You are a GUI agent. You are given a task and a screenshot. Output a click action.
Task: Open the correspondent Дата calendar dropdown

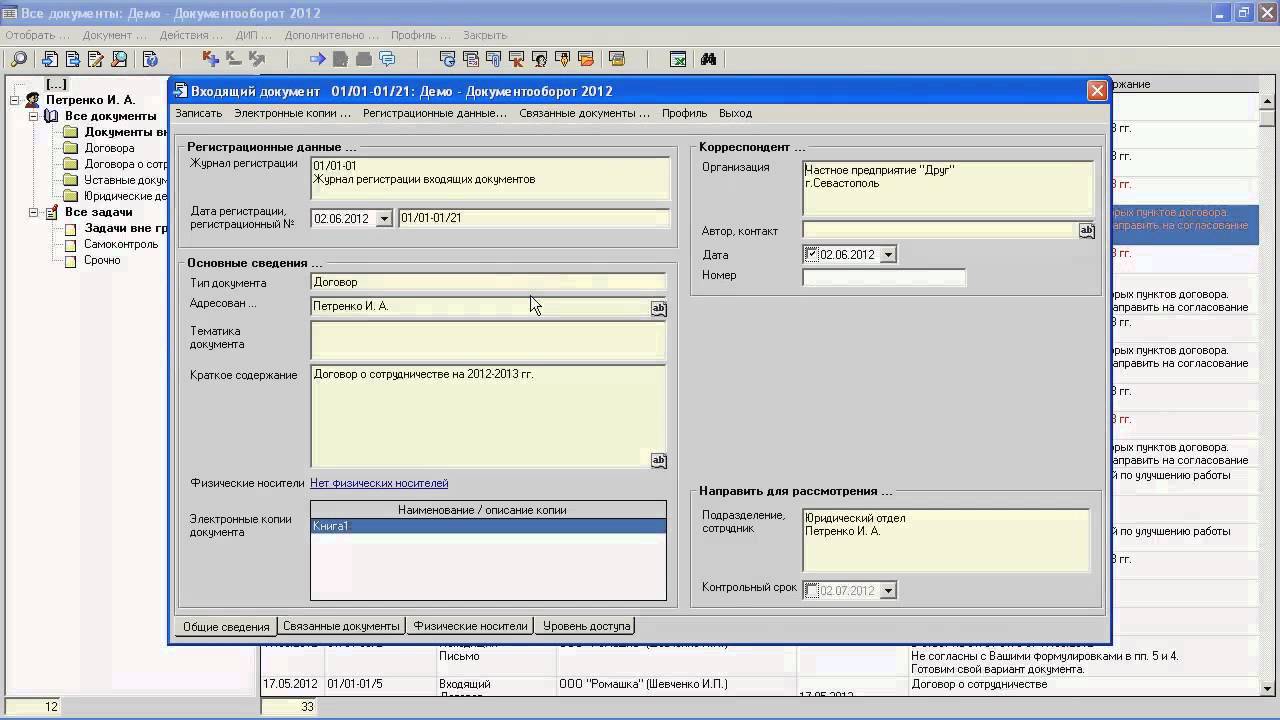(888, 255)
